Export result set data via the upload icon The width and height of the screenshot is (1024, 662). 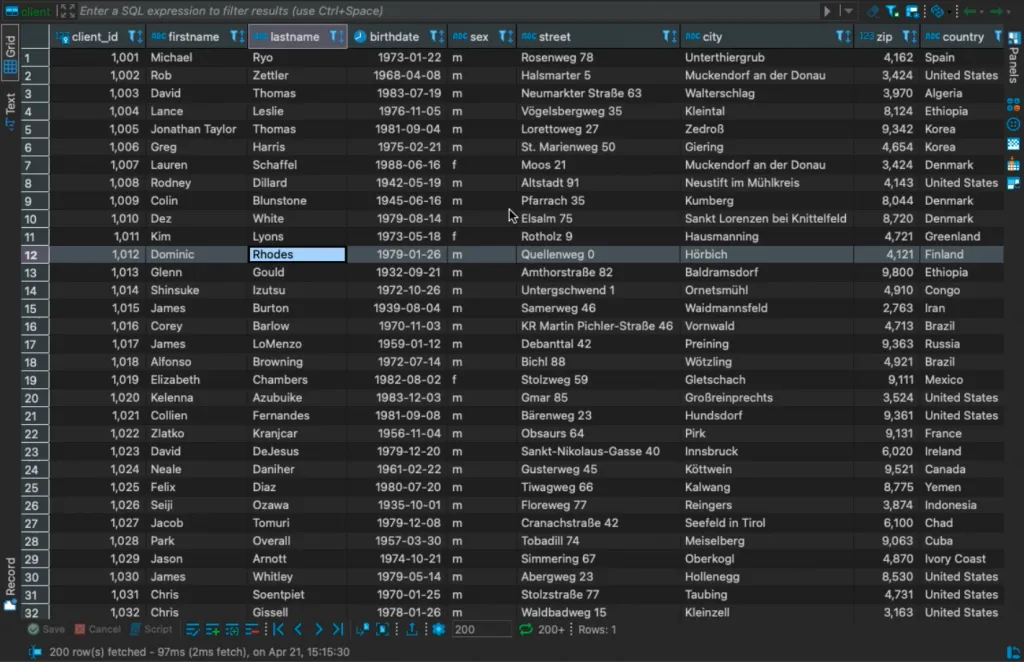point(412,630)
